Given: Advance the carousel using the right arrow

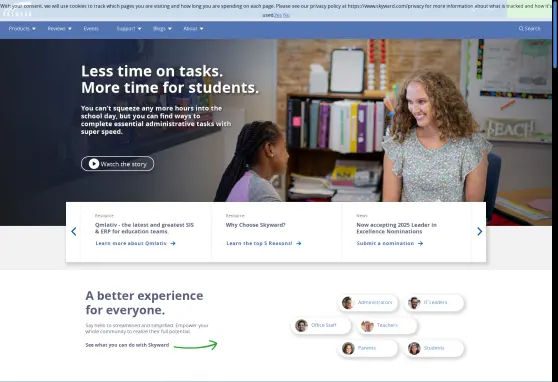Looking at the screenshot, I should click(479, 232).
